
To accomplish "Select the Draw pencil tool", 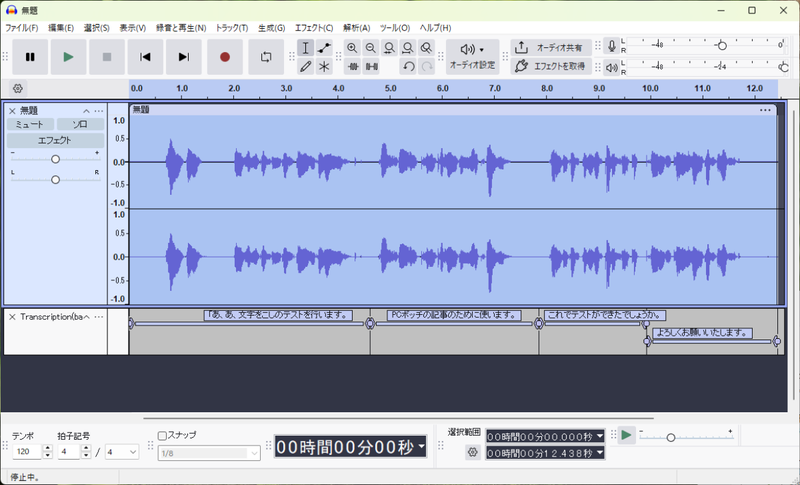I will tap(306, 66).
